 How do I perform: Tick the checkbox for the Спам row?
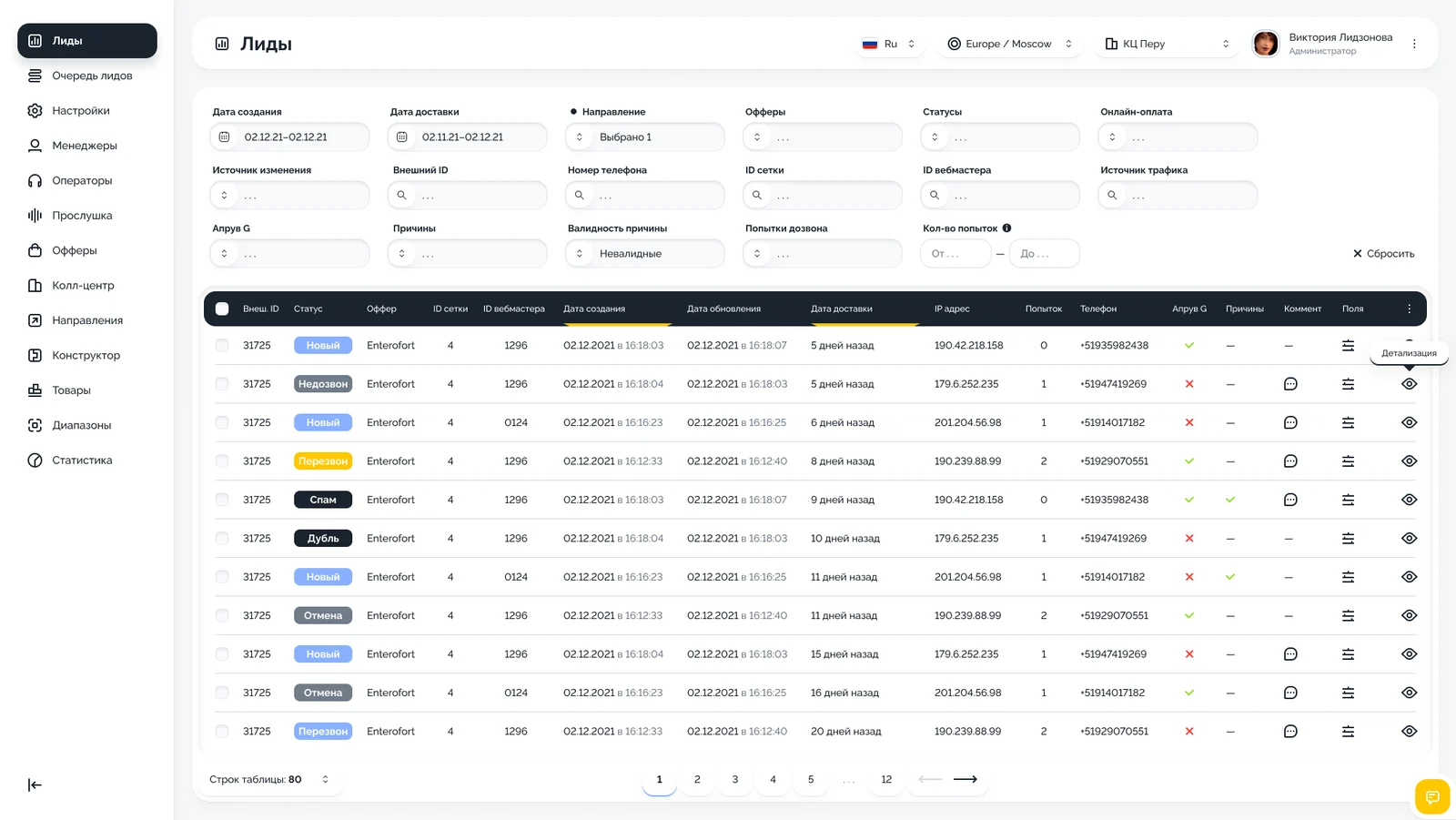pyautogui.click(x=222, y=500)
